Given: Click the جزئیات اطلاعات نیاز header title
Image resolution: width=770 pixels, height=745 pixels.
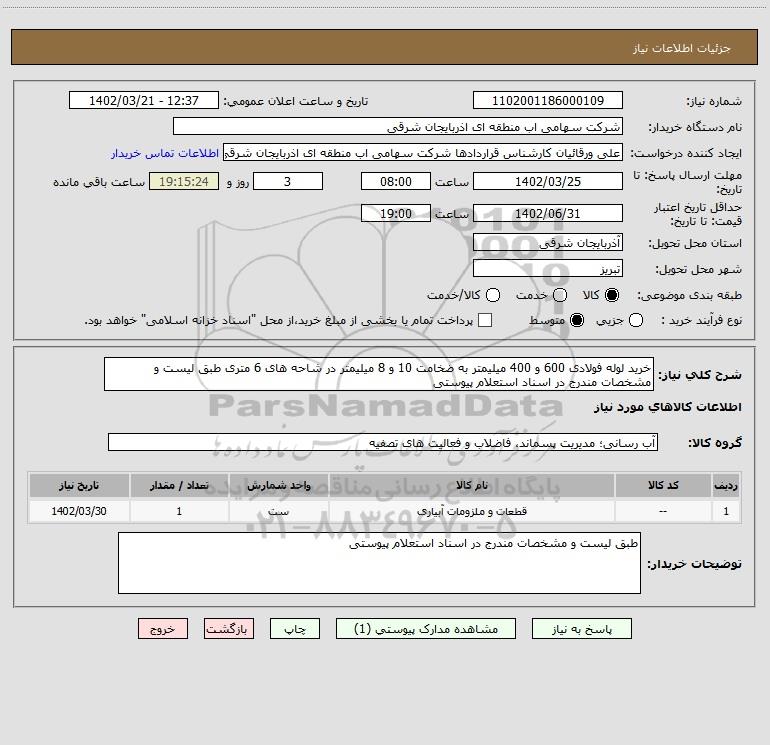Looking at the screenshot, I should 682,48.
